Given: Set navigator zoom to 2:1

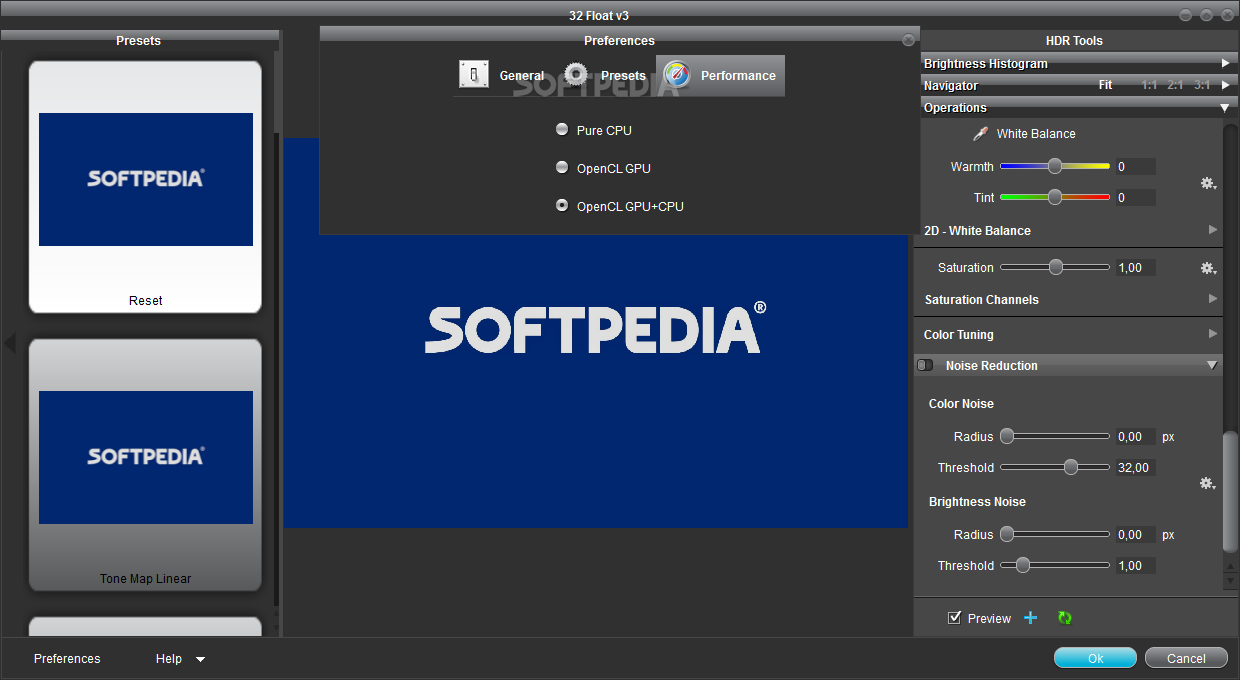Looking at the screenshot, I should pos(1175,85).
